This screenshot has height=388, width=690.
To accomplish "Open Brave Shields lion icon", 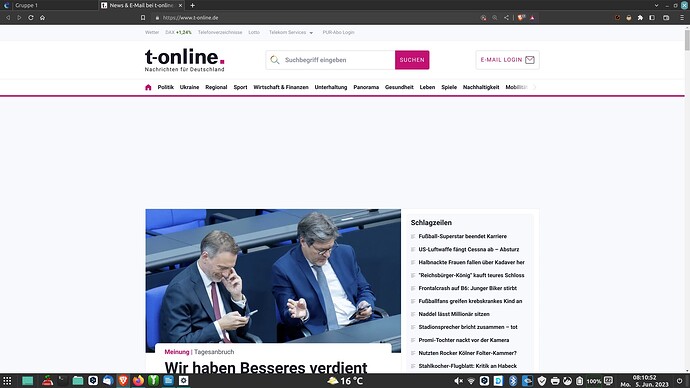I will point(521,18).
